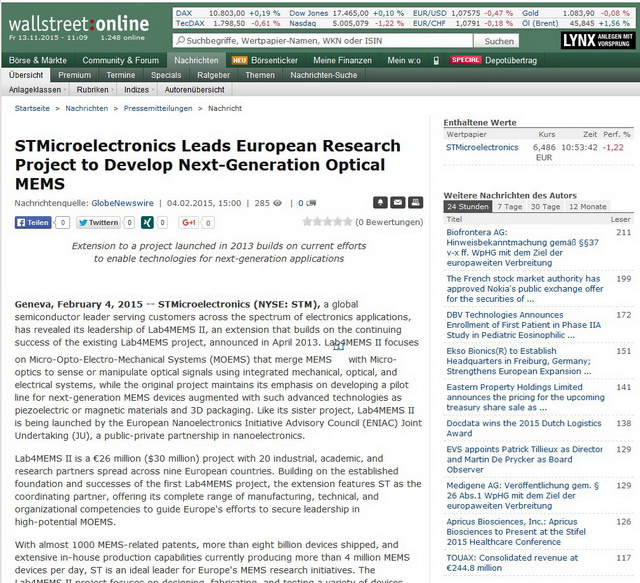The width and height of the screenshot is (640, 583).
Task: Open the Anlageklassen dropdown
Action: [x=37, y=90]
